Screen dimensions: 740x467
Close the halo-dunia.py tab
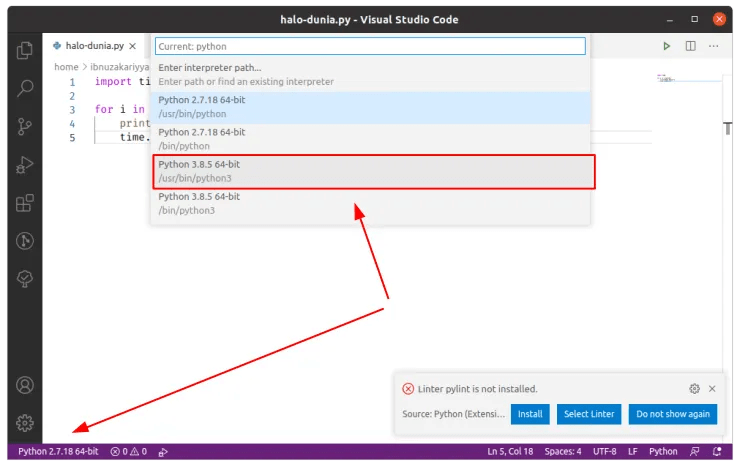pos(133,46)
